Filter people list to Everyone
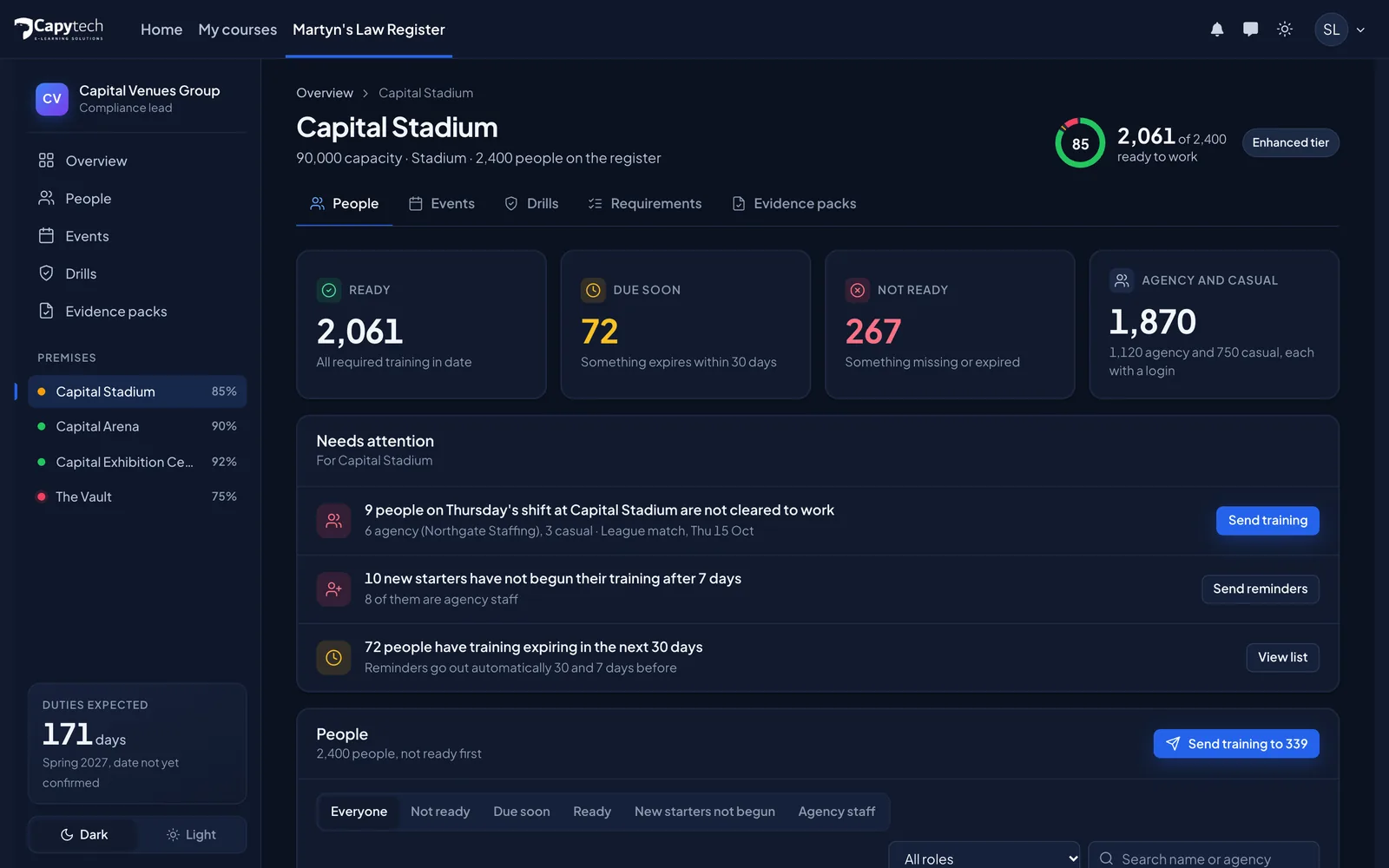This screenshot has height=868, width=1389. click(359, 812)
